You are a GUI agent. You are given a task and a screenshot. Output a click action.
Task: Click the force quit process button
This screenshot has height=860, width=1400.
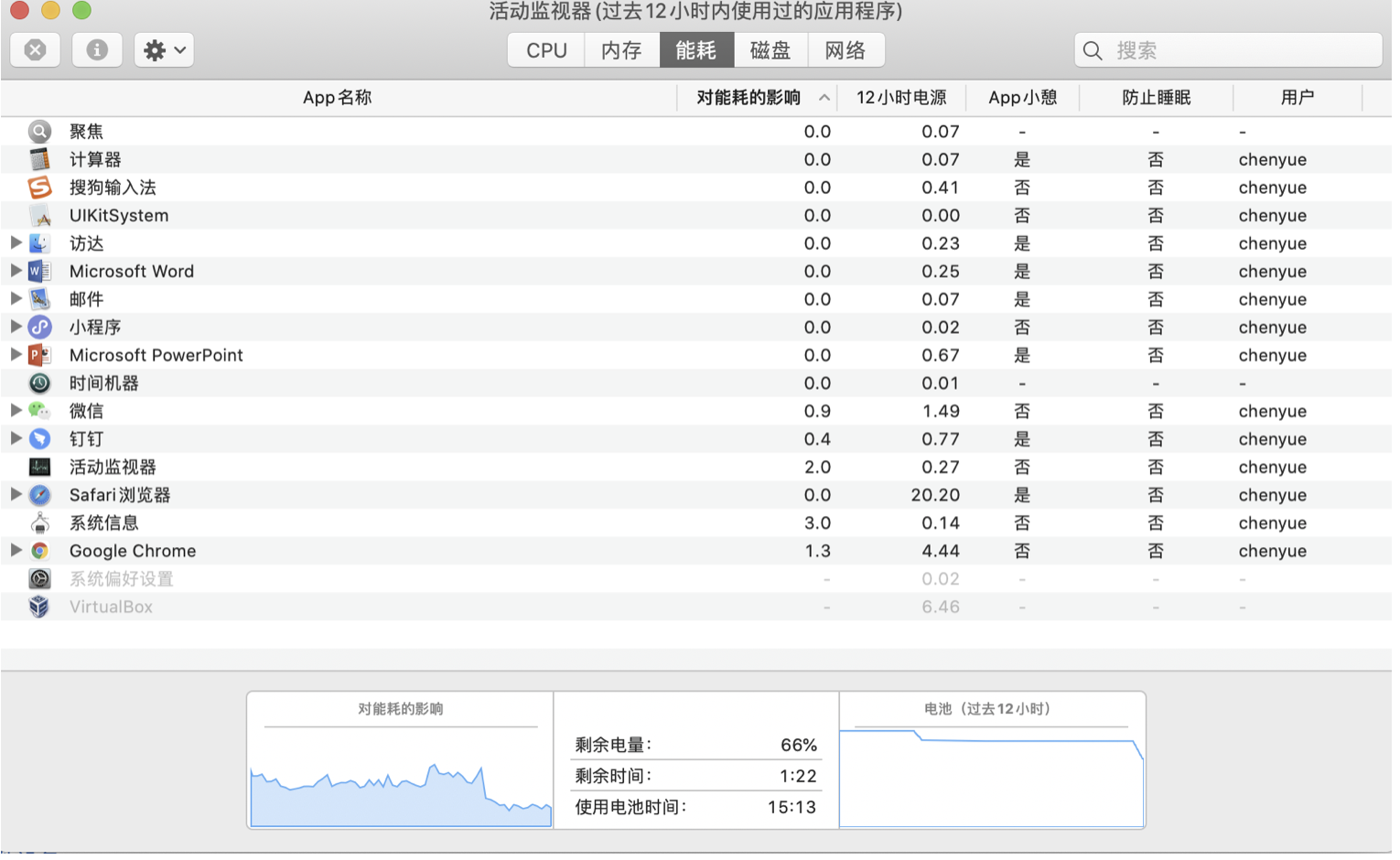pyautogui.click(x=35, y=49)
